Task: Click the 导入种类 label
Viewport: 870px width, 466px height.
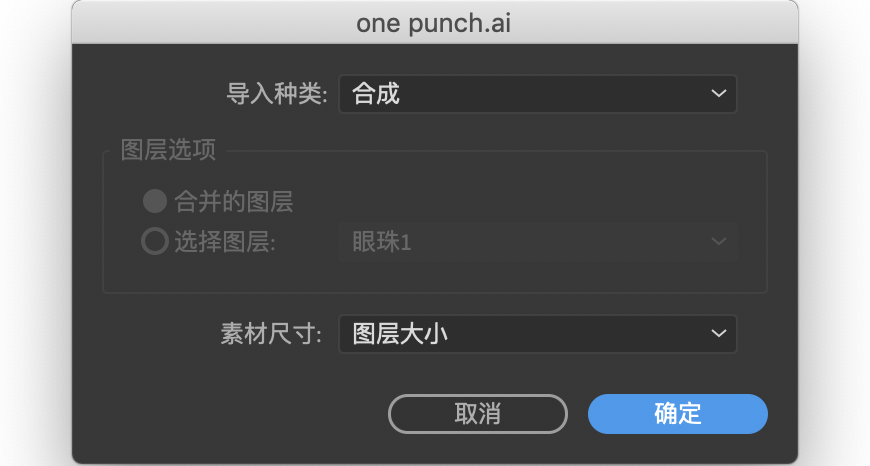Action: point(277,95)
